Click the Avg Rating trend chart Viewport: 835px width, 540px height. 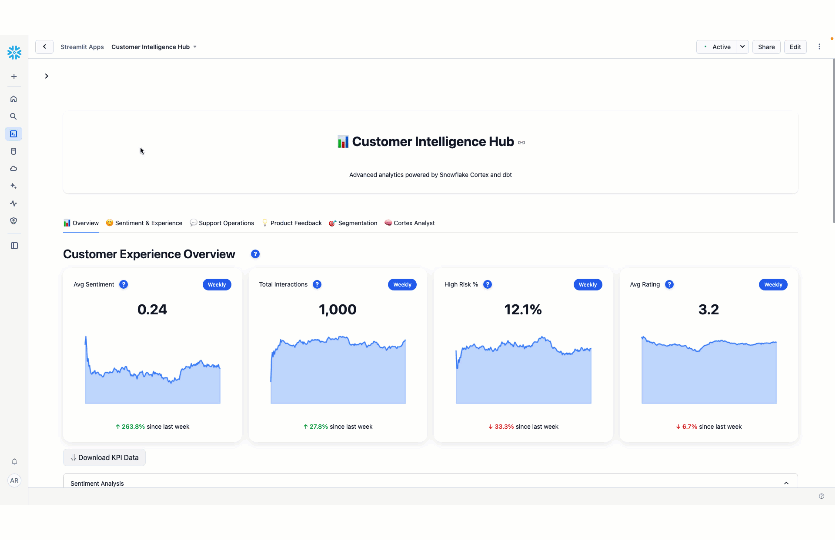709,370
